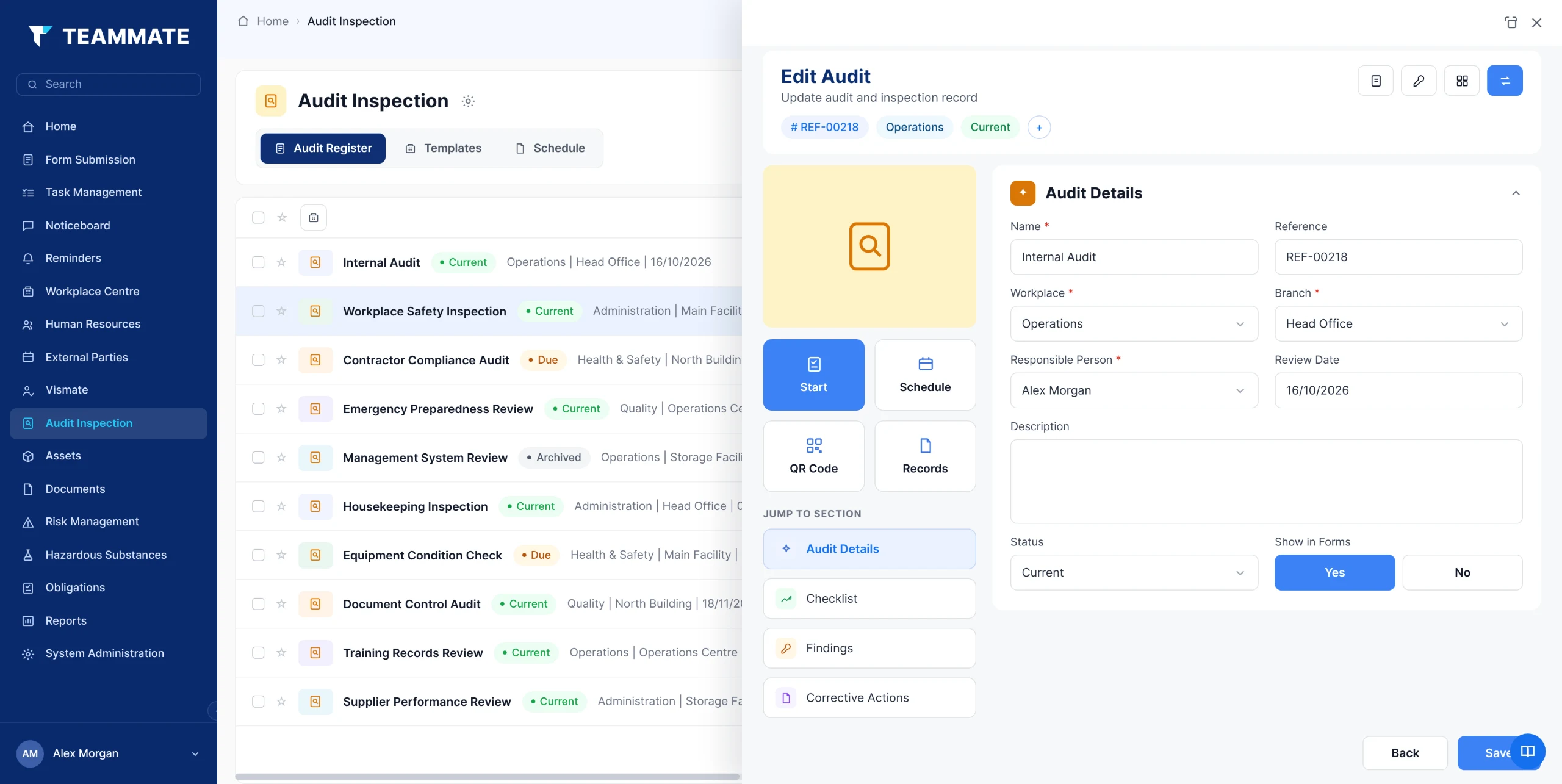Click the Emergency Preparedness Review row icon

tap(315, 409)
